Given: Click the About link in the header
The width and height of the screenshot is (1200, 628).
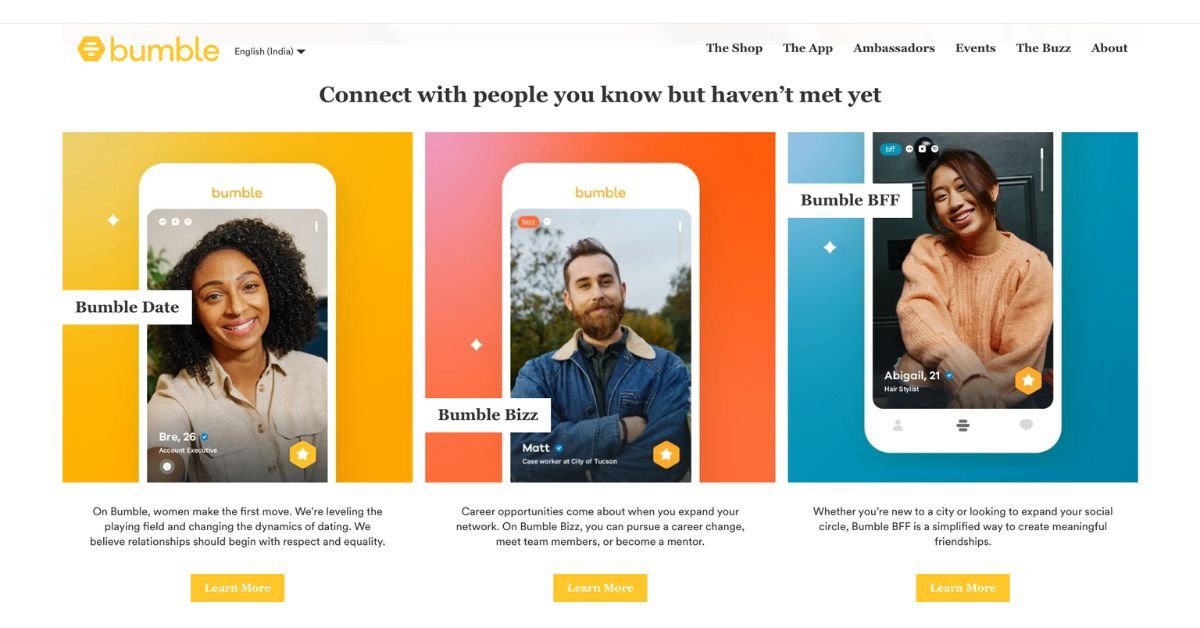Looking at the screenshot, I should (1109, 48).
